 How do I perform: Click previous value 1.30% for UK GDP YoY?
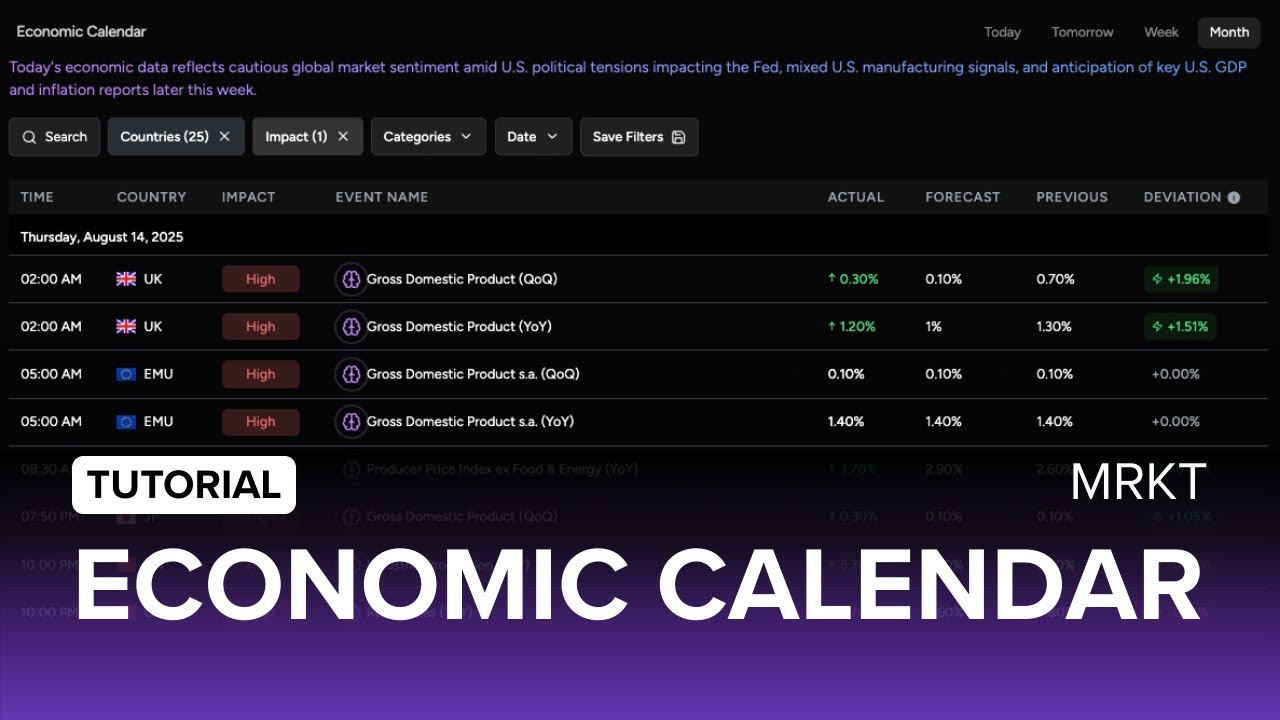coord(1054,326)
